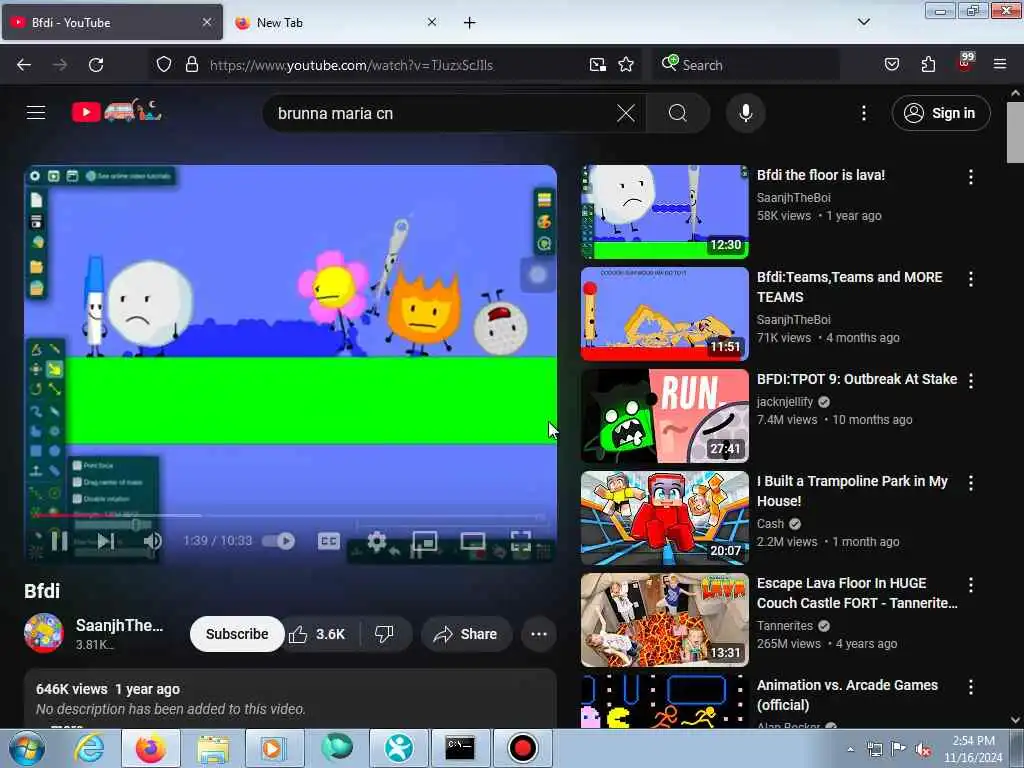
Task: Open video settings gear
Action: pyautogui.click(x=376, y=541)
